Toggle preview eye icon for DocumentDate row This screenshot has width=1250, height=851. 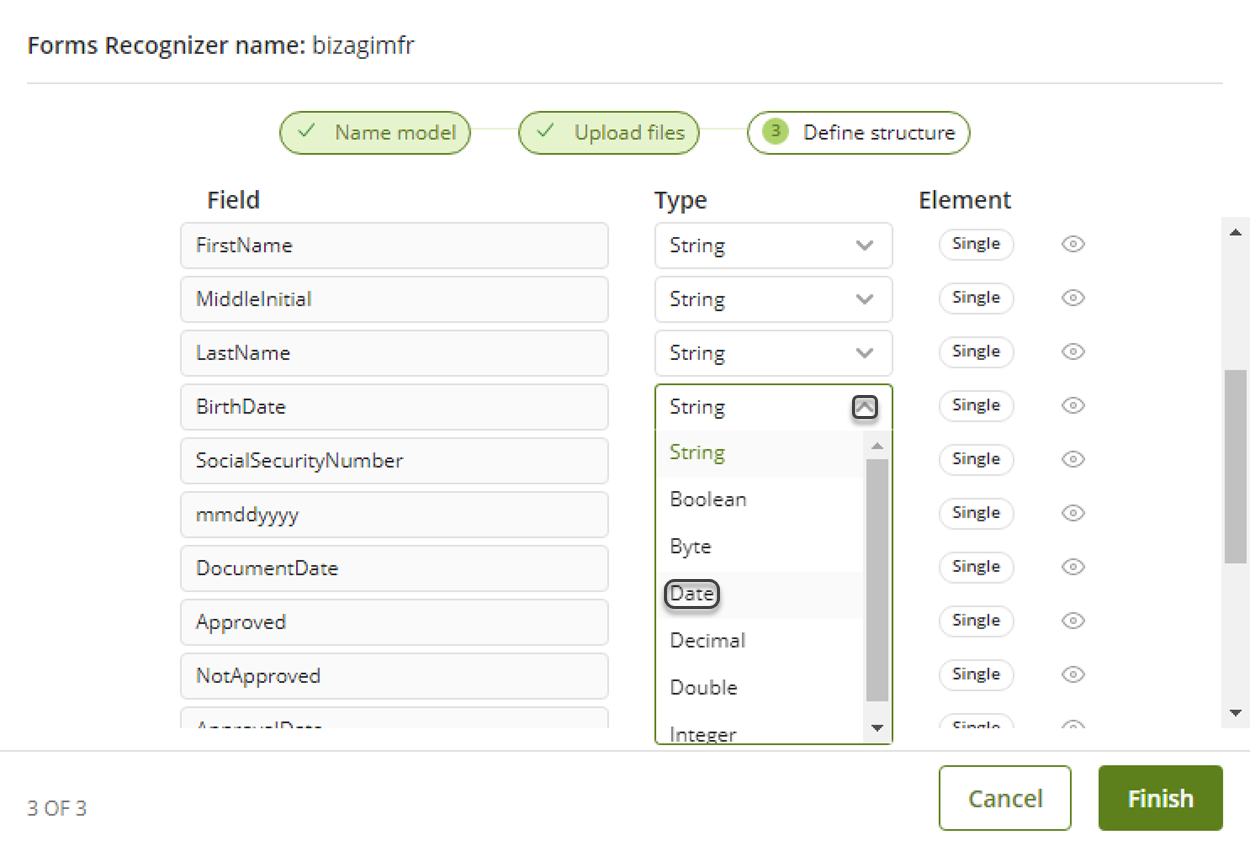click(1073, 567)
